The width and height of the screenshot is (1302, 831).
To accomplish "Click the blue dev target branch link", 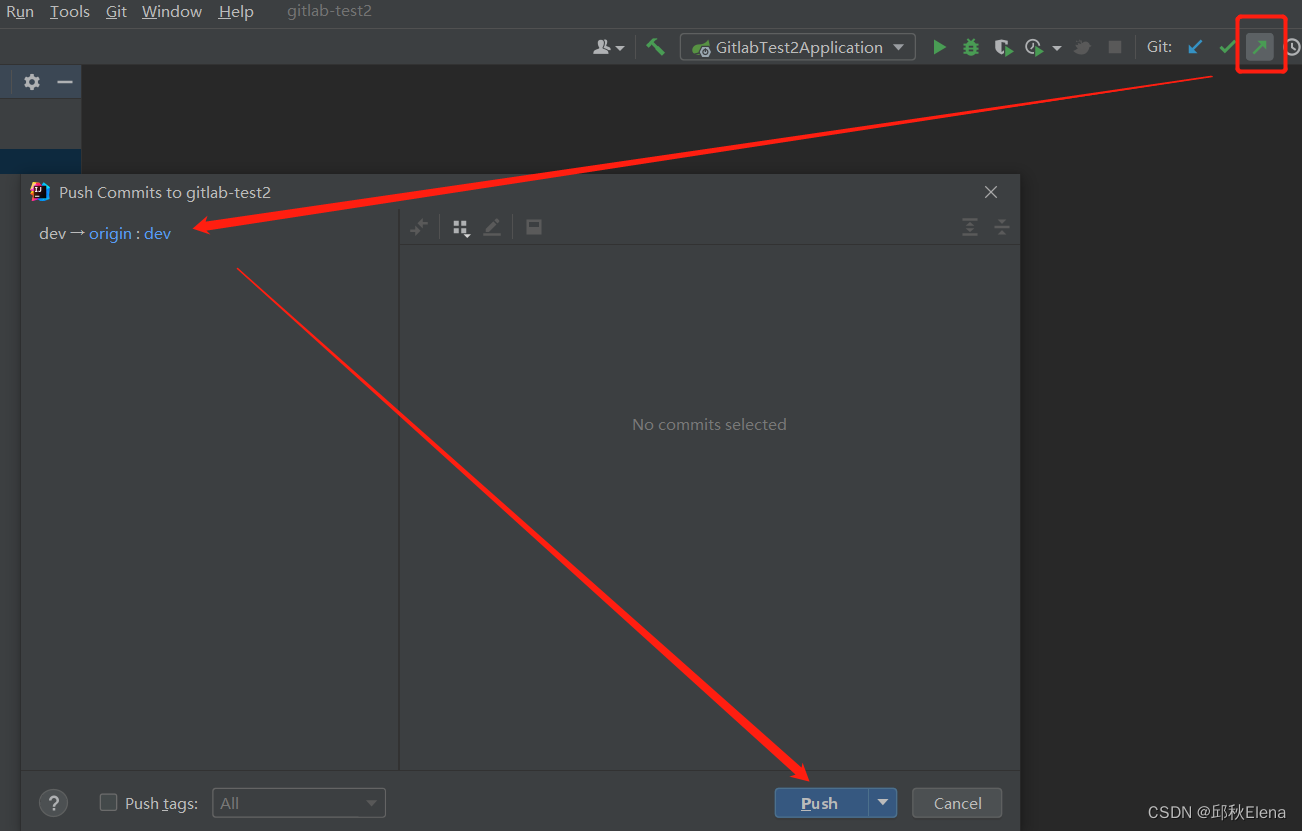I will tap(157, 233).
